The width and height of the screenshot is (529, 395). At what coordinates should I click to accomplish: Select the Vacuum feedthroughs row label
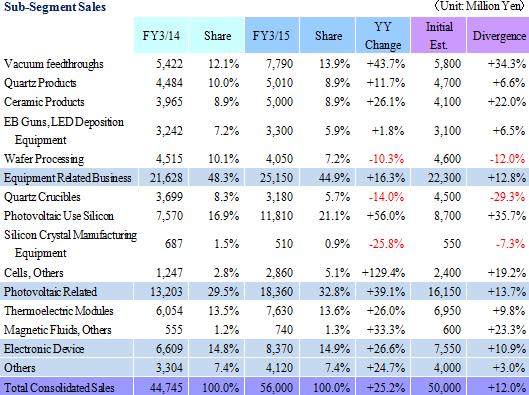tap(54, 64)
